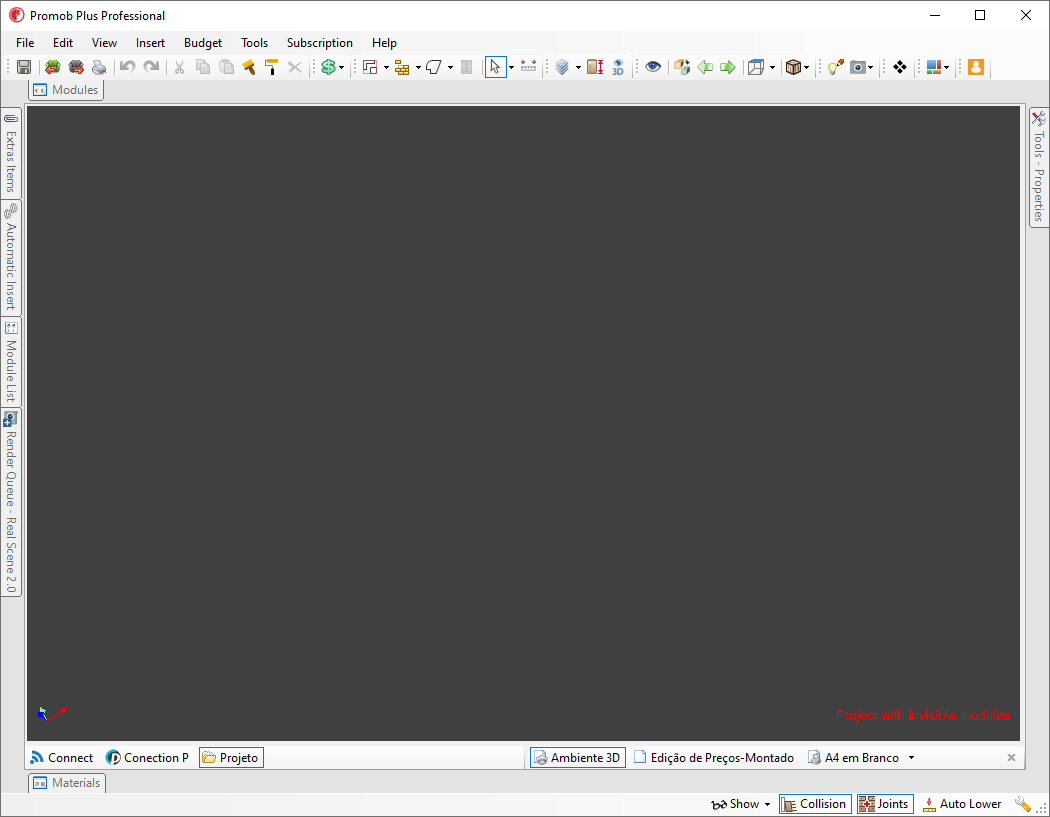1050x817 pixels.
Task: Open the Connect panel button
Action: tap(61, 758)
